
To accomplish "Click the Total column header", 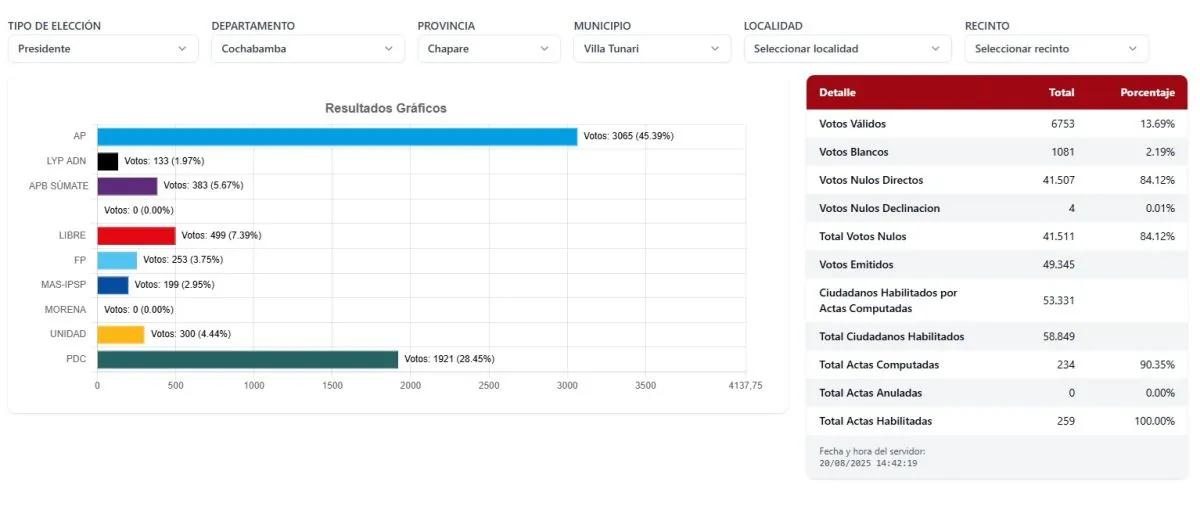I will tap(1061, 93).
